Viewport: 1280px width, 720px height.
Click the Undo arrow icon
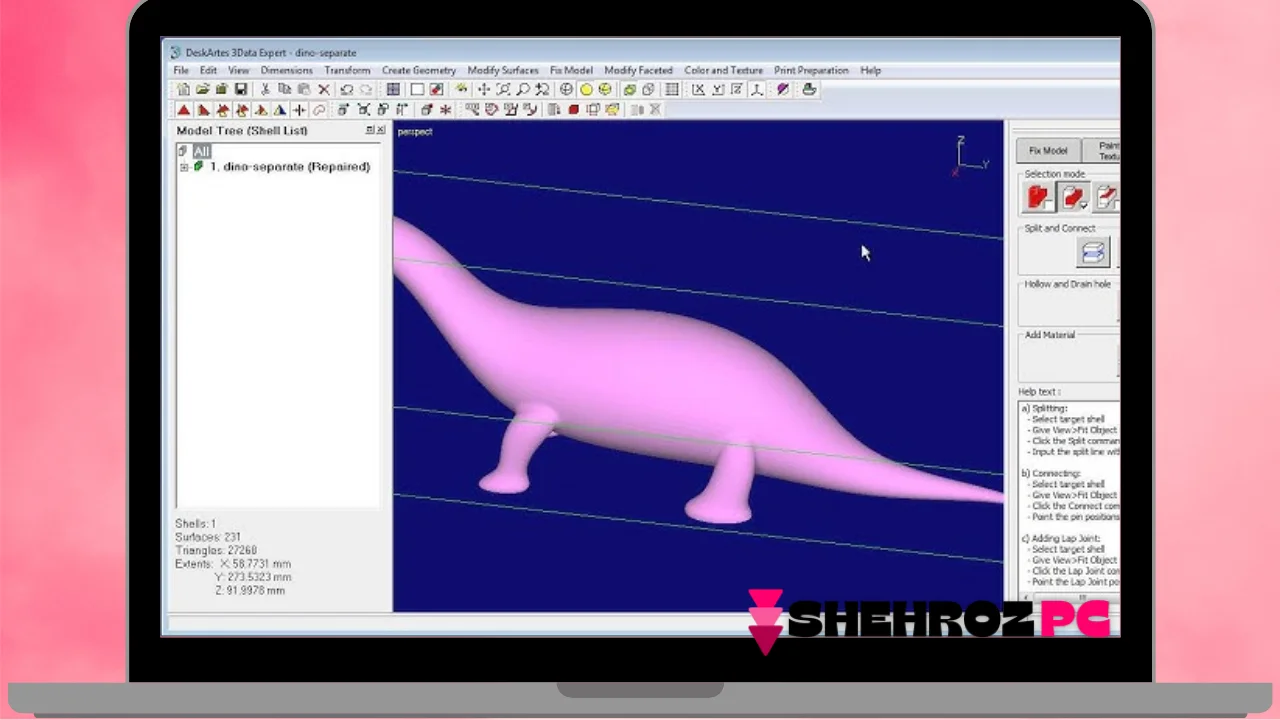346,90
